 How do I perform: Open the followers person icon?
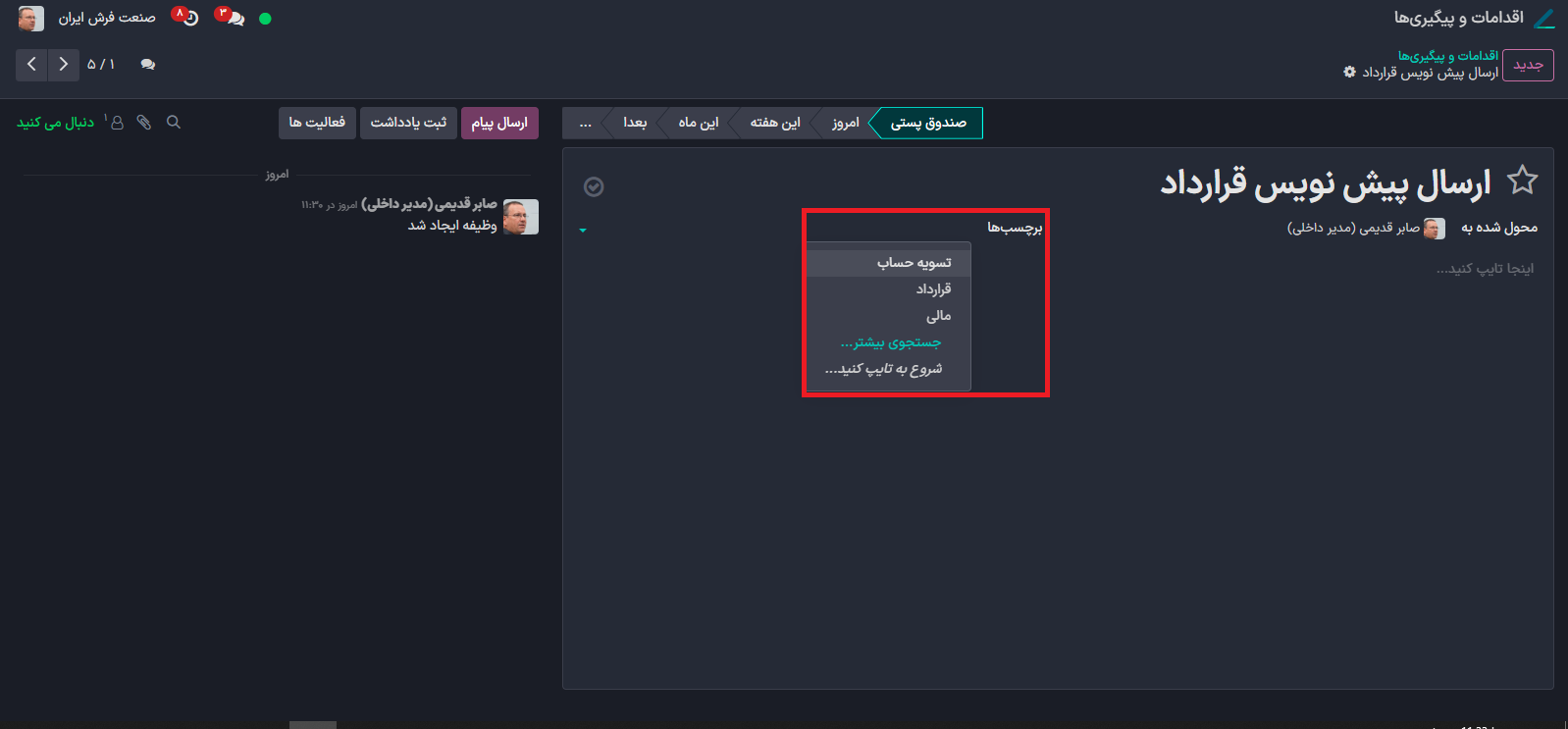coord(117,123)
